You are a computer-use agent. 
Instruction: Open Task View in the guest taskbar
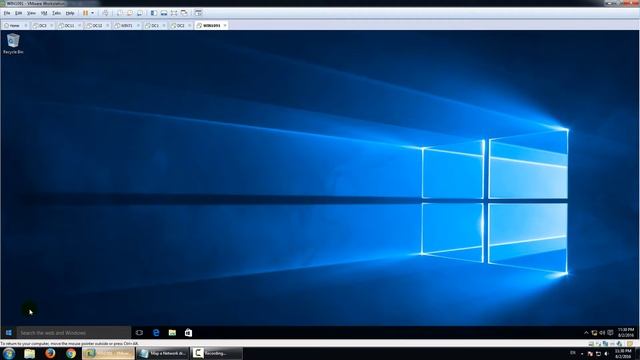click(139, 333)
